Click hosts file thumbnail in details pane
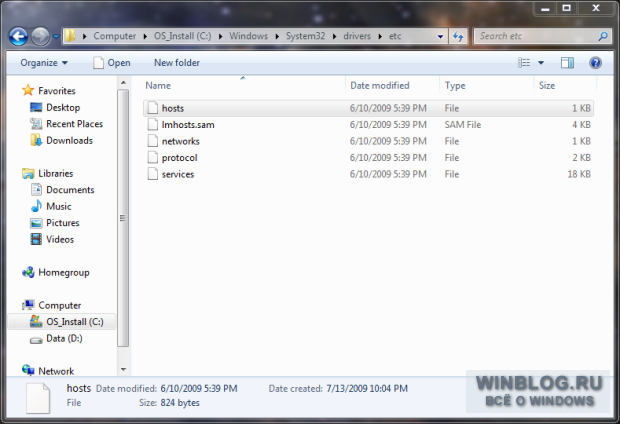The width and height of the screenshot is (620, 424). (38, 398)
